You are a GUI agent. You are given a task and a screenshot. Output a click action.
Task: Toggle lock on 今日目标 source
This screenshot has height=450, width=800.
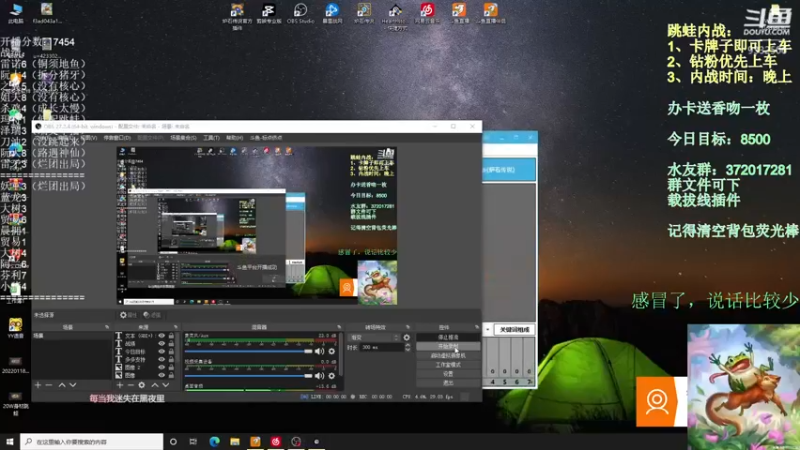click(x=171, y=351)
